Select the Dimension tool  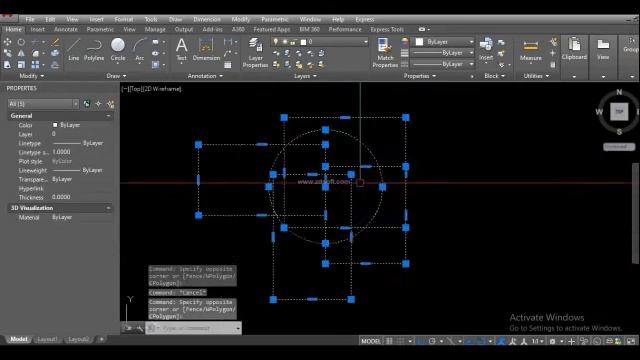pyautogui.click(x=206, y=49)
